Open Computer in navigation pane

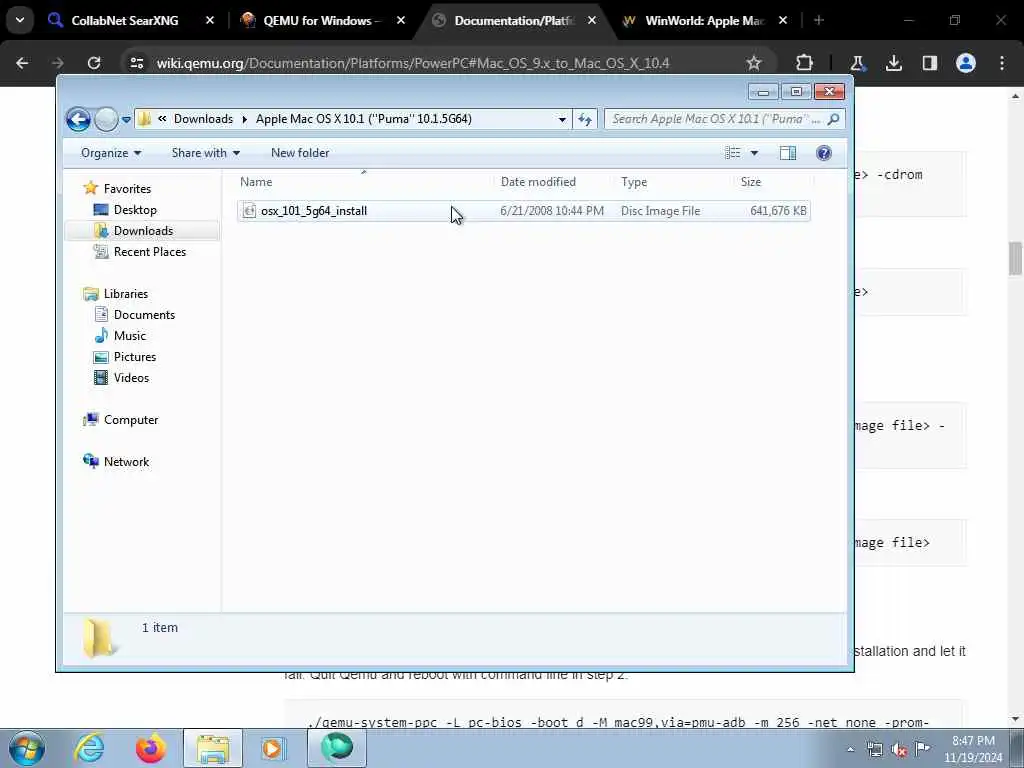tap(131, 420)
